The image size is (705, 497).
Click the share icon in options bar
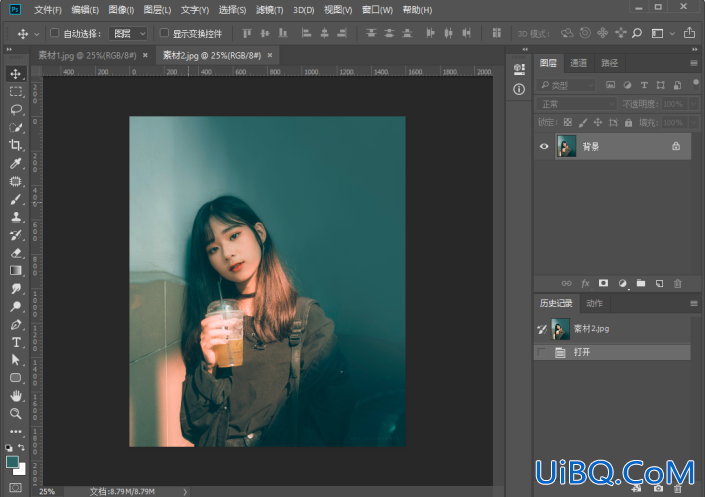689,33
